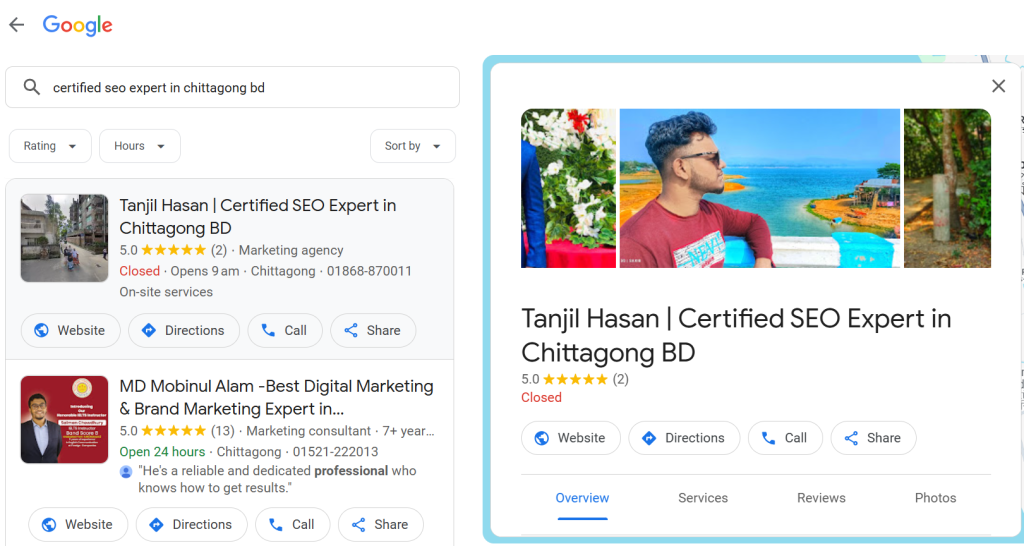Open Tanjil Hasan listing title in results
1024x546 pixels.
(258, 216)
